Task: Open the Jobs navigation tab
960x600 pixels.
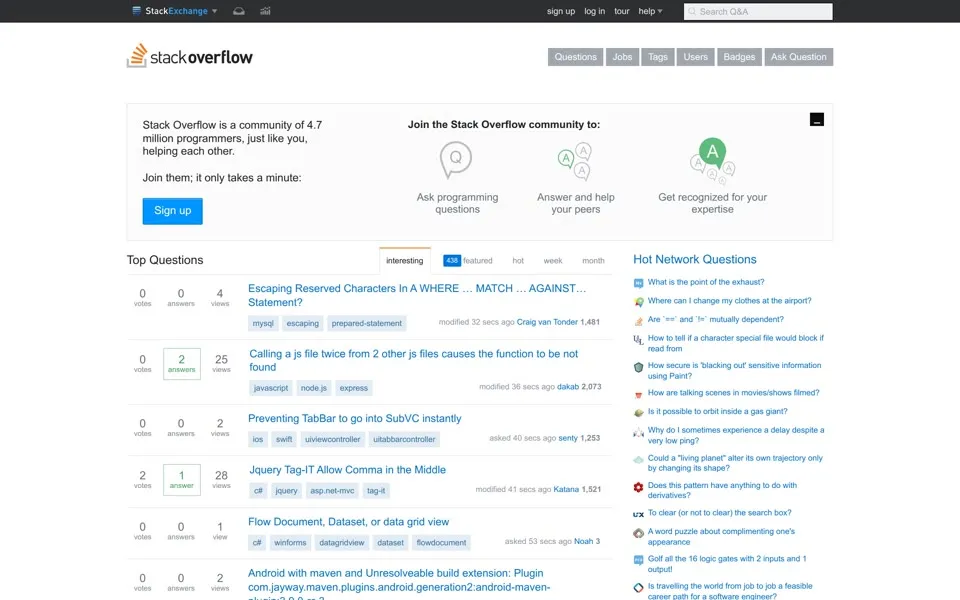Action: click(622, 57)
